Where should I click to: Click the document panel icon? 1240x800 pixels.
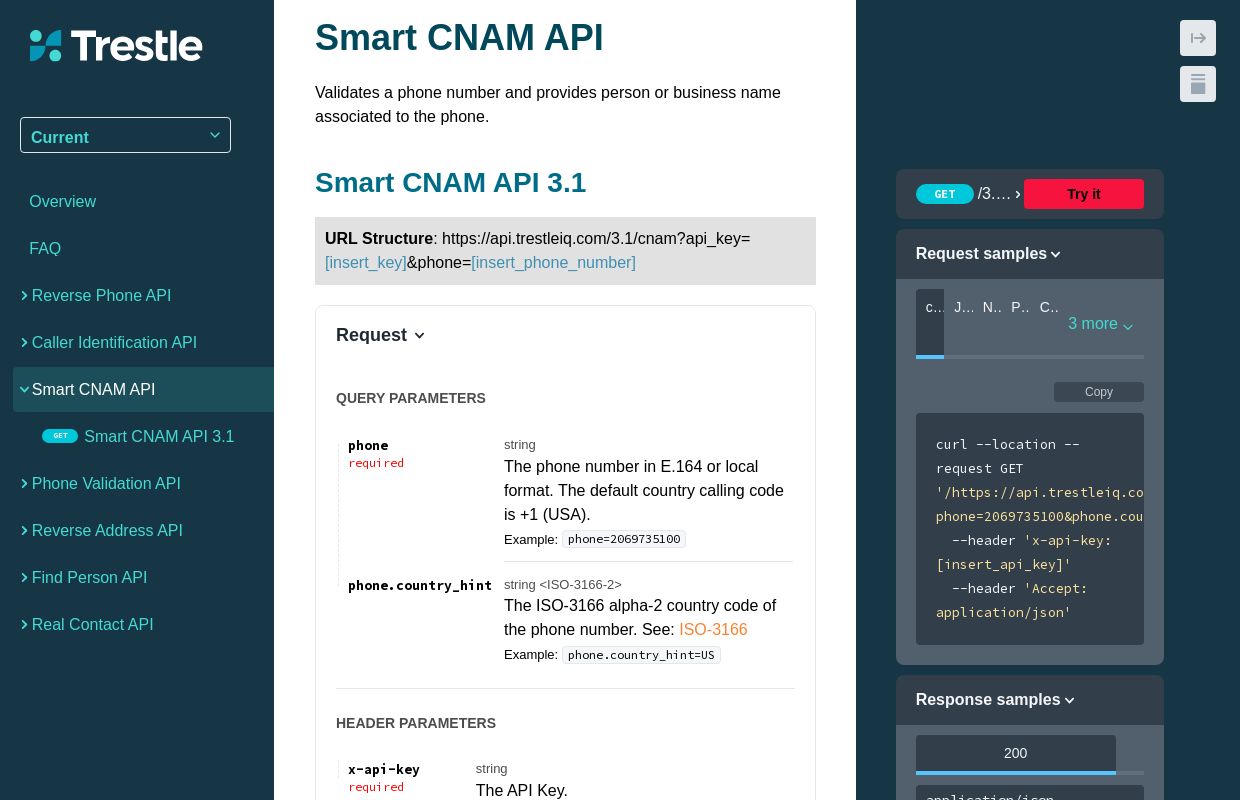tap(1198, 84)
